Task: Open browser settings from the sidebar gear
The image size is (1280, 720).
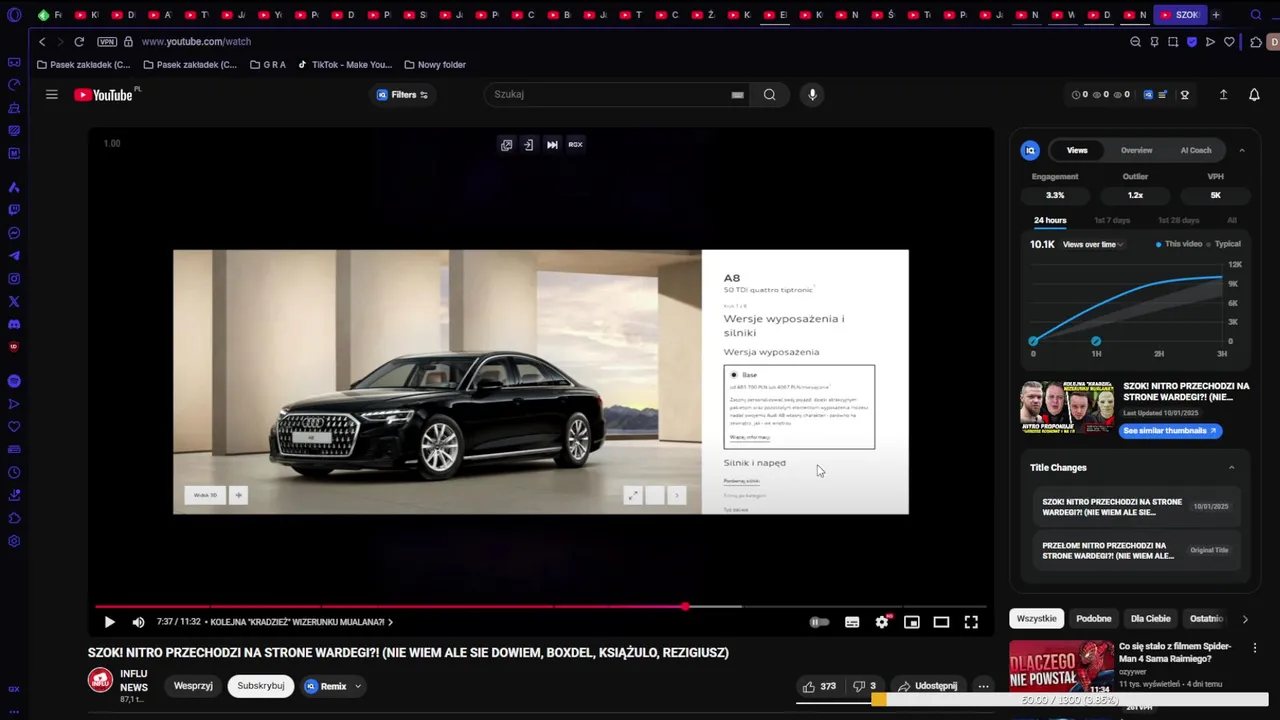Action: click(x=14, y=541)
